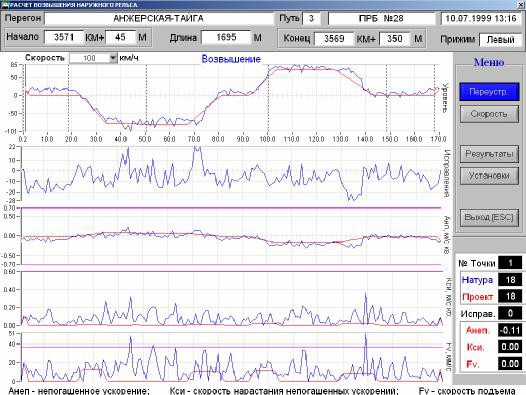Click the Прижим field Левый
Image resolution: width=526 pixels, height=395 pixels.
pos(501,40)
